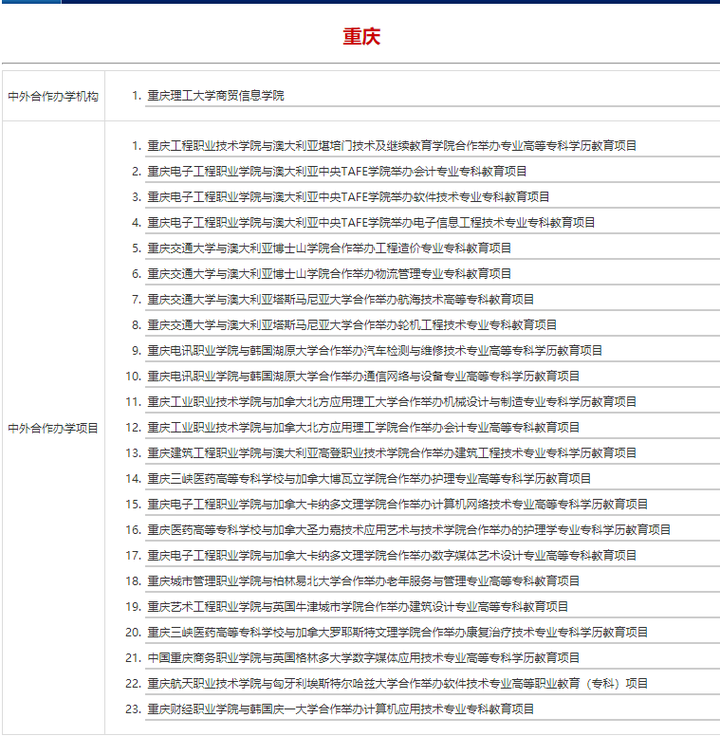Open 重庆航天职业技术学院 匈牙利 软件技术 link
The image size is (720, 736).
[x=397, y=683]
